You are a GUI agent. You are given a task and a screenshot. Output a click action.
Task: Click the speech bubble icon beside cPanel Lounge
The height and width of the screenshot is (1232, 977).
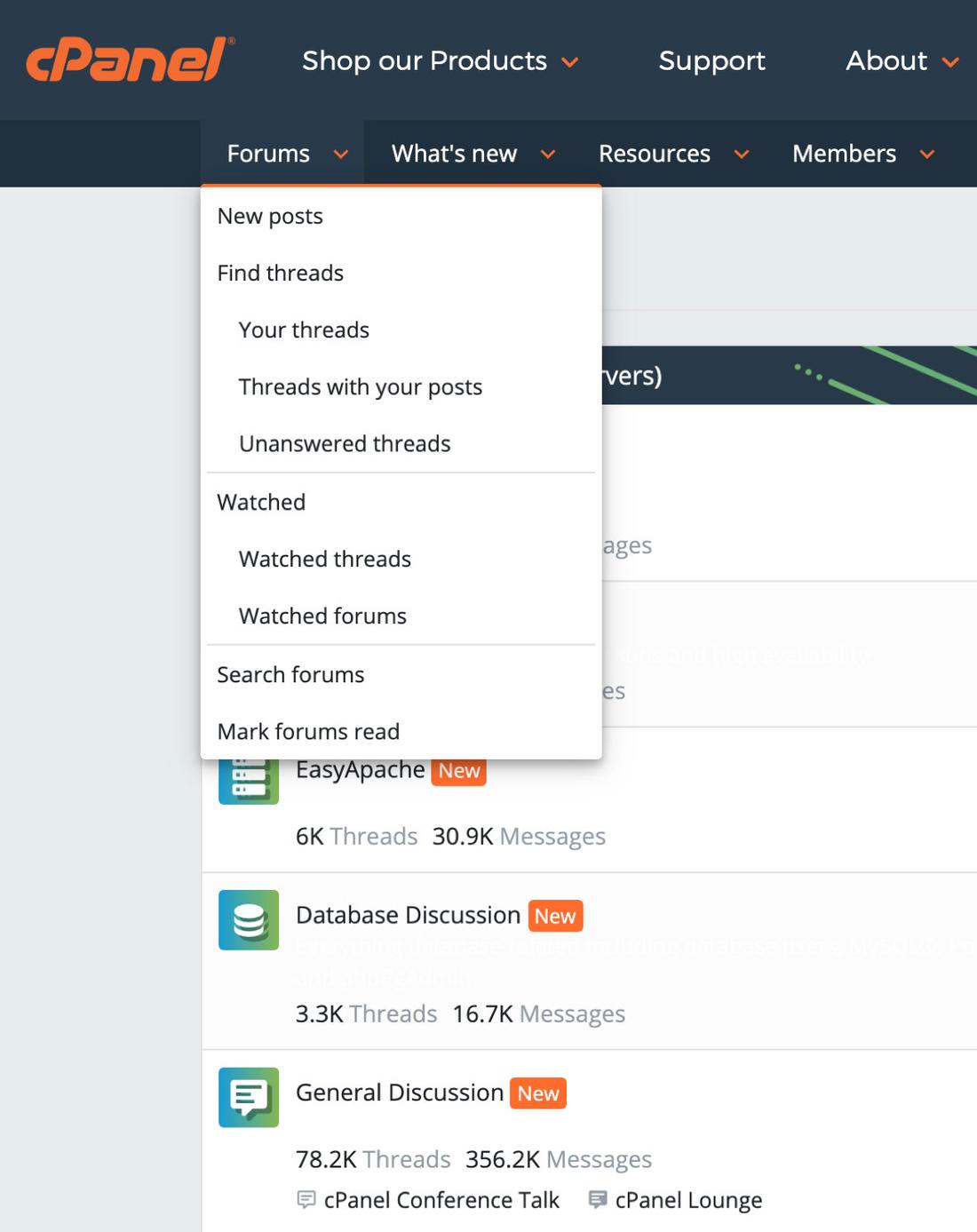(597, 1199)
